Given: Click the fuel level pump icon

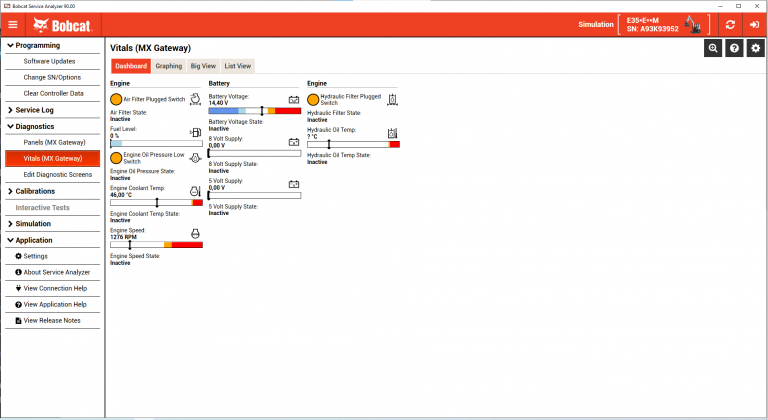Looking at the screenshot, I should click(x=195, y=132).
